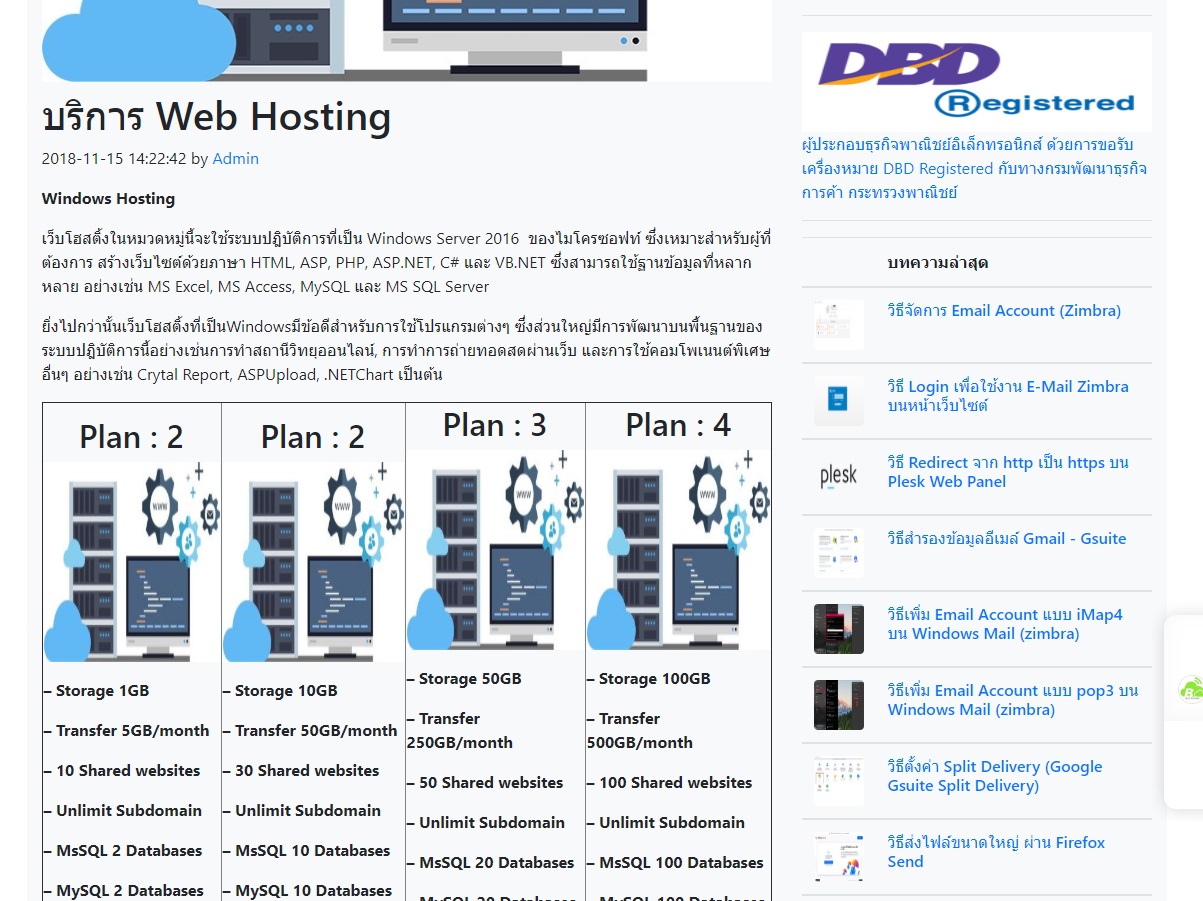Click the Firefox Send article thumbnail
The width and height of the screenshot is (1203, 901).
click(837, 856)
